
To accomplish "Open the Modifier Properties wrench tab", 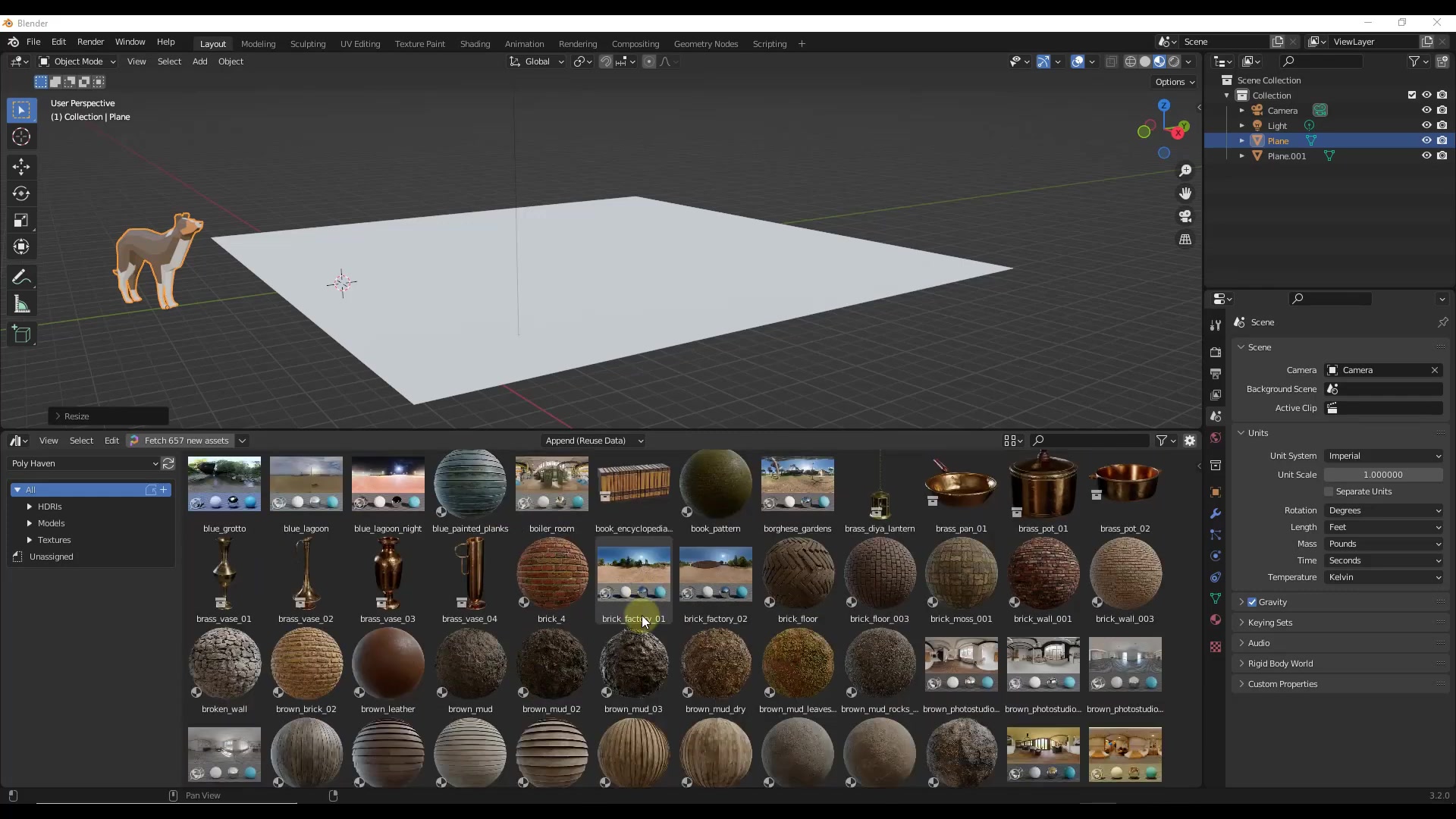I will click(1216, 513).
